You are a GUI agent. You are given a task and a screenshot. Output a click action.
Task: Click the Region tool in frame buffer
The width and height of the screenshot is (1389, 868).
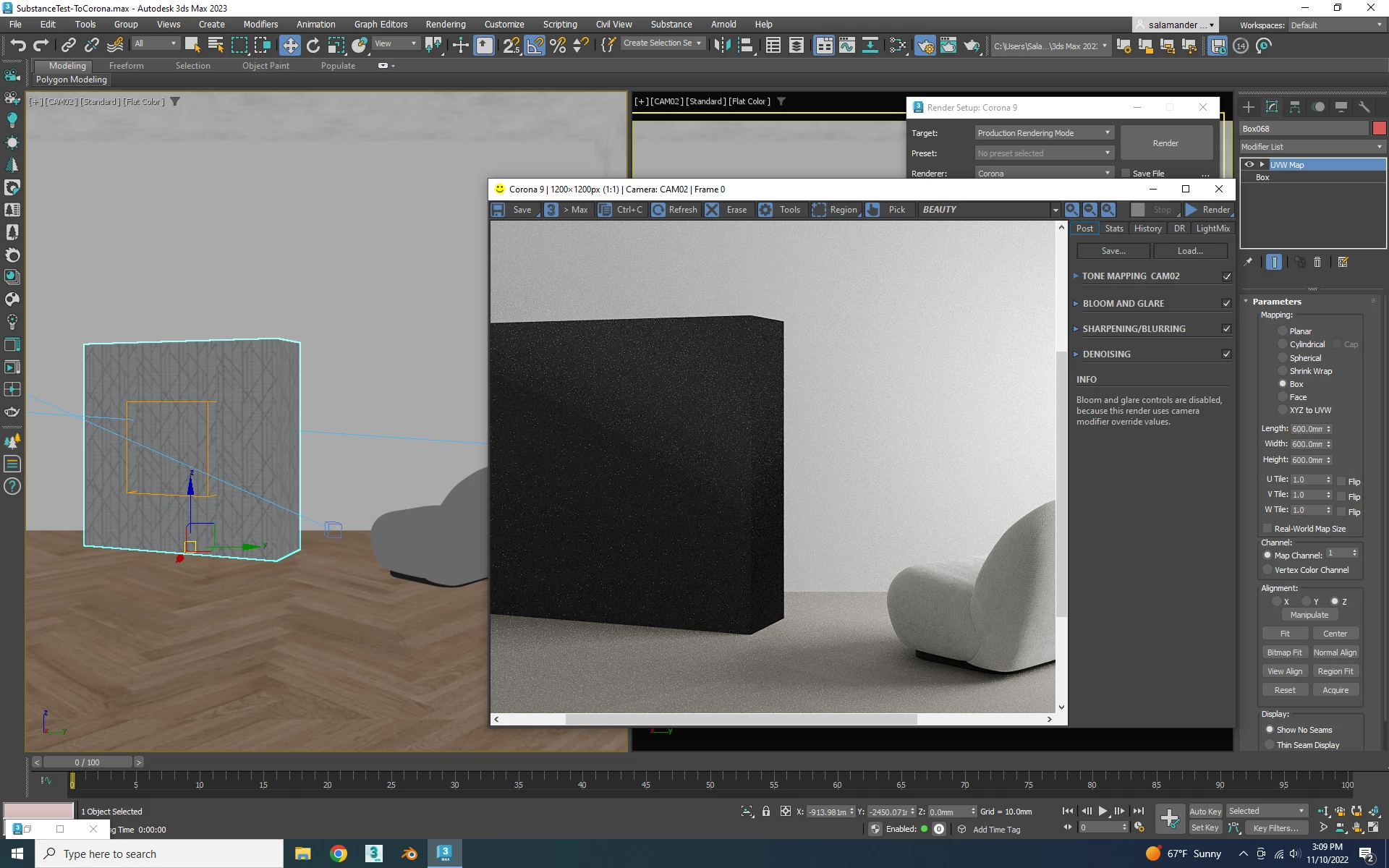click(x=835, y=210)
